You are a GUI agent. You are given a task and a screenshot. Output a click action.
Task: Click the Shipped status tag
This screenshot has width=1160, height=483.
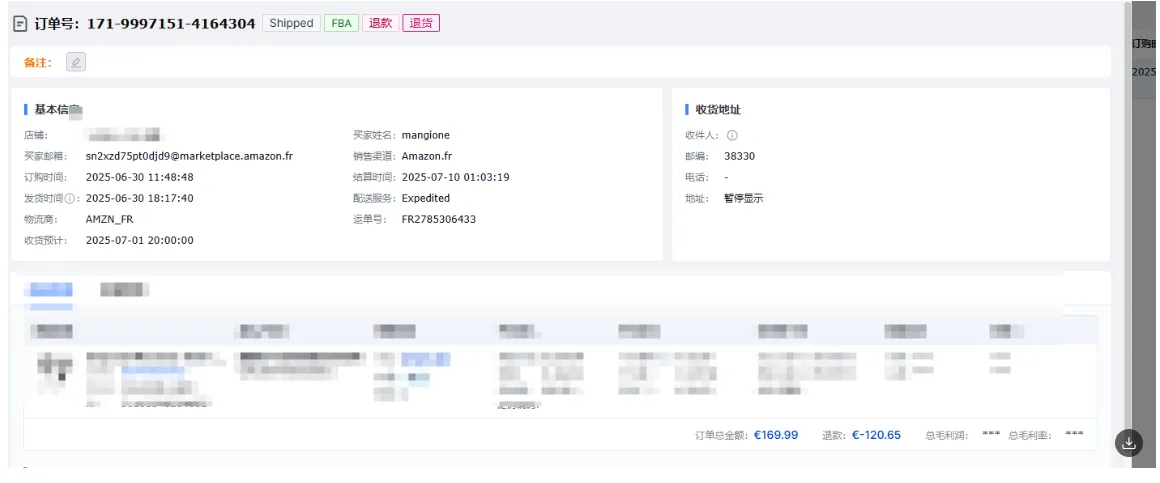pyautogui.click(x=291, y=23)
